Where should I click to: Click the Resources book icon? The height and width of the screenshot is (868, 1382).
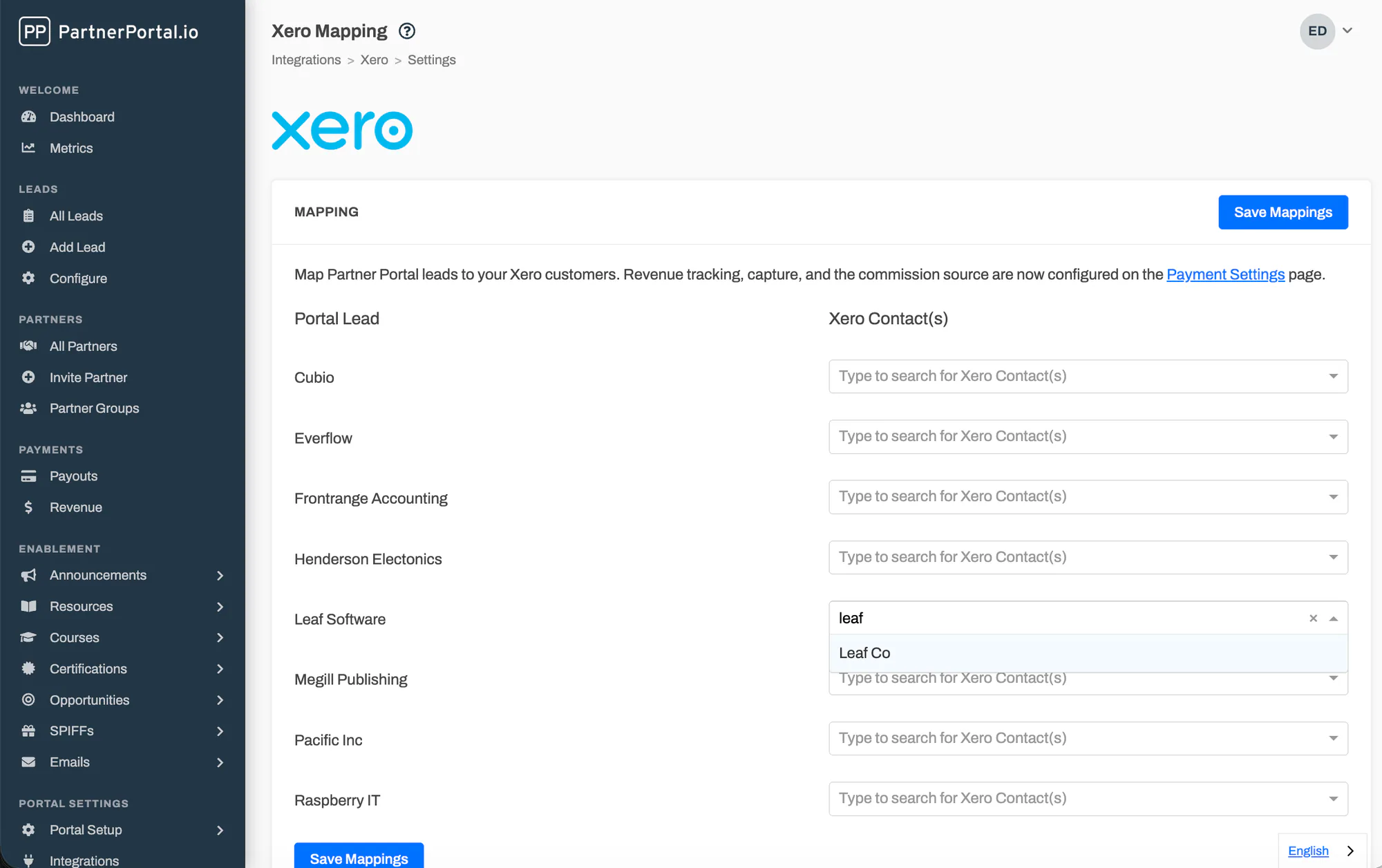tap(28, 606)
